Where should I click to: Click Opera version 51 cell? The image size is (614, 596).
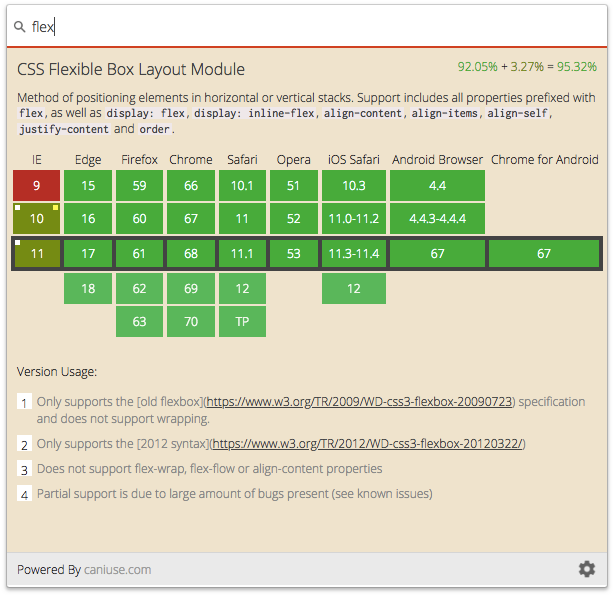point(294,185)
